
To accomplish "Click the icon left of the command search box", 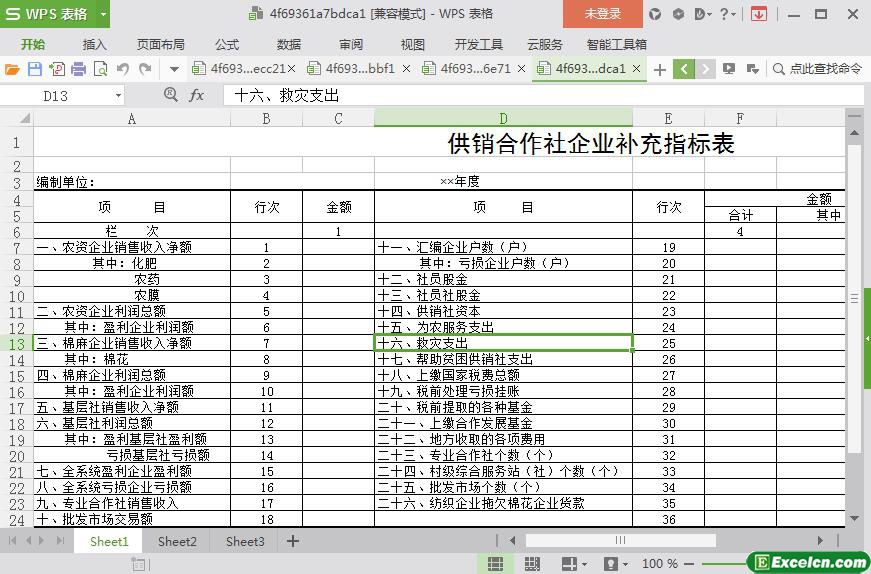I will pyautogui.click(x=753, y=69).
